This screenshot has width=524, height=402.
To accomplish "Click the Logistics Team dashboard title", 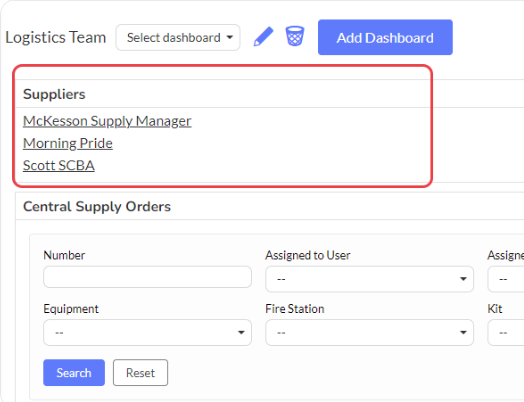I will 56,37.
